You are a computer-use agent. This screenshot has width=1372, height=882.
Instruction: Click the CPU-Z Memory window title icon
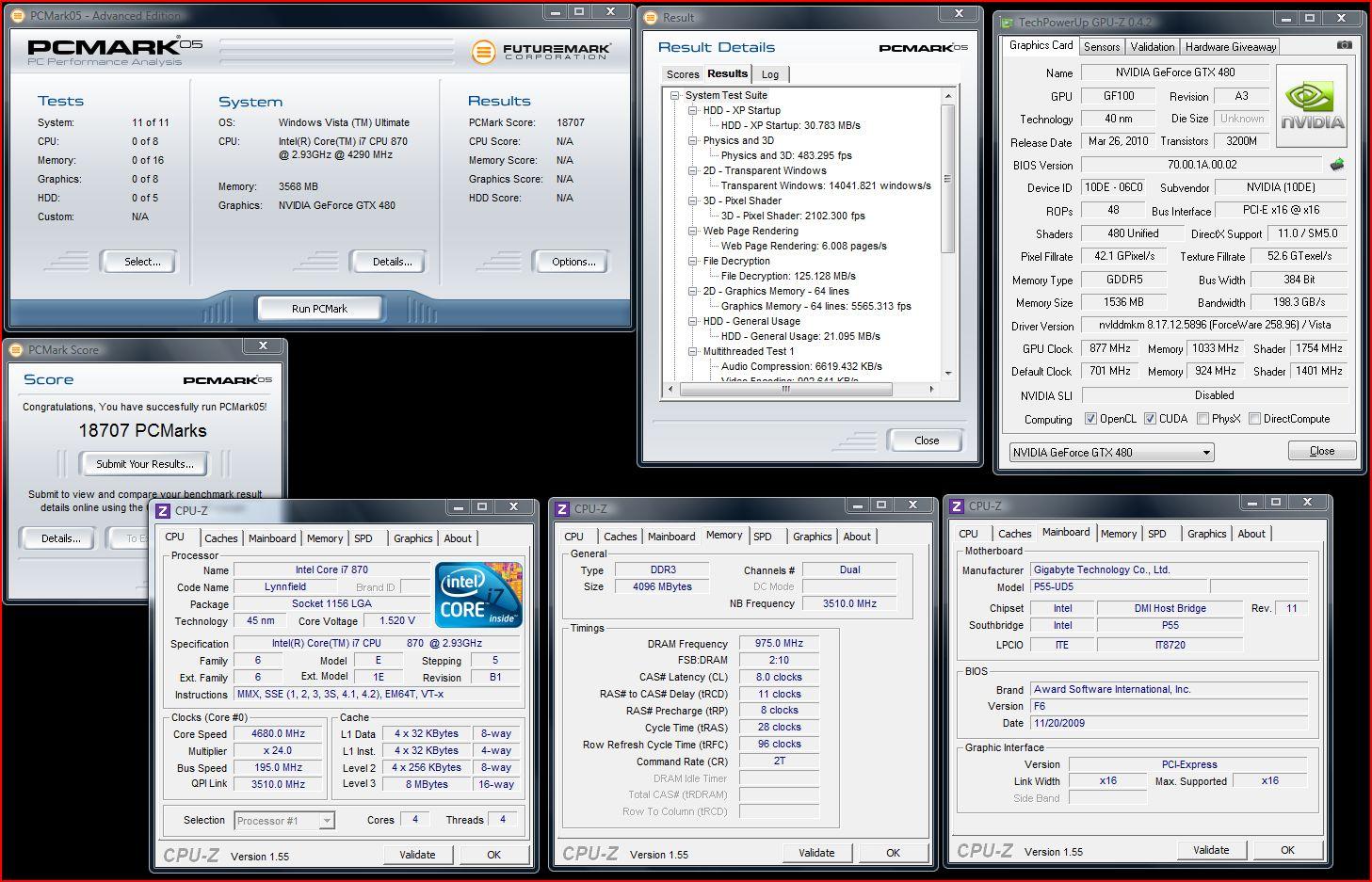tap(562, 509)
